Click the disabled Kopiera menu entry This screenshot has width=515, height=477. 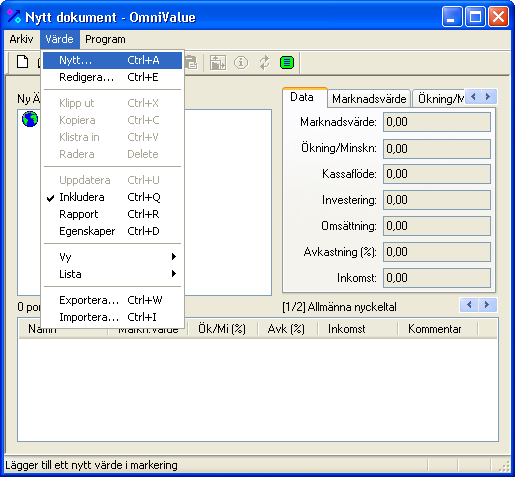coord(112,120)
